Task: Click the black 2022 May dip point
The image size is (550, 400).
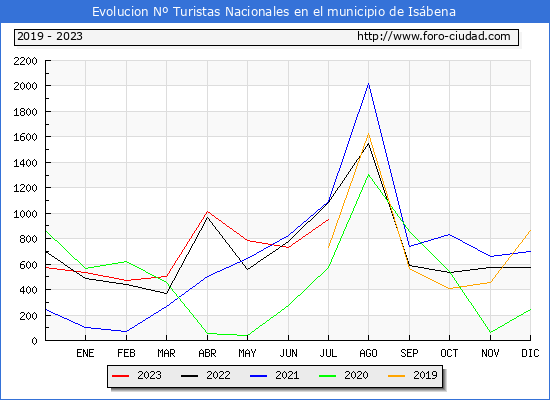Action: click(247, 269)
